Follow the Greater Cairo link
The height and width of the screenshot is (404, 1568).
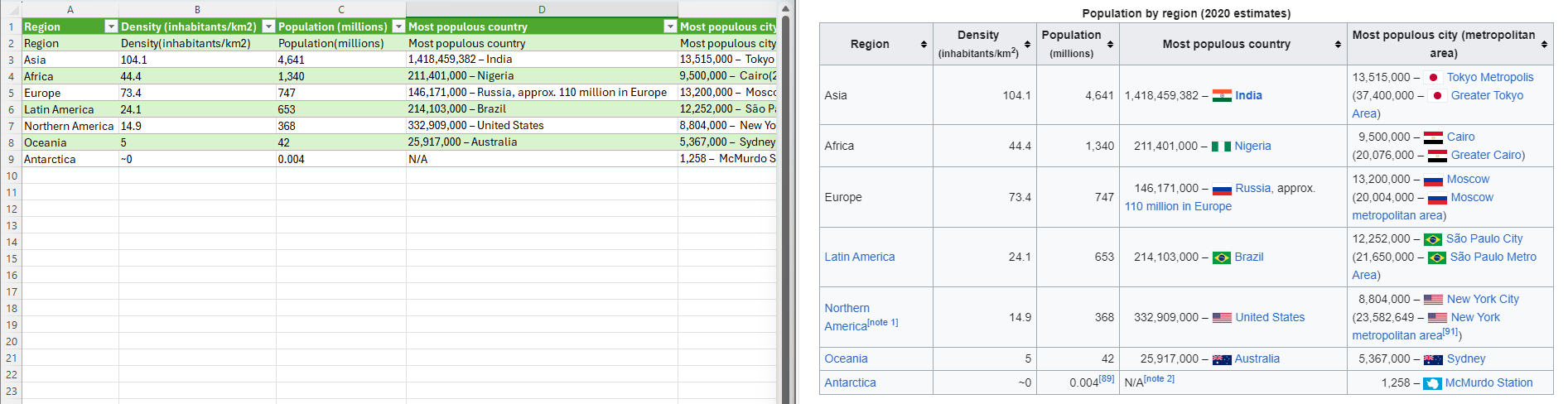pos(1486,156)
